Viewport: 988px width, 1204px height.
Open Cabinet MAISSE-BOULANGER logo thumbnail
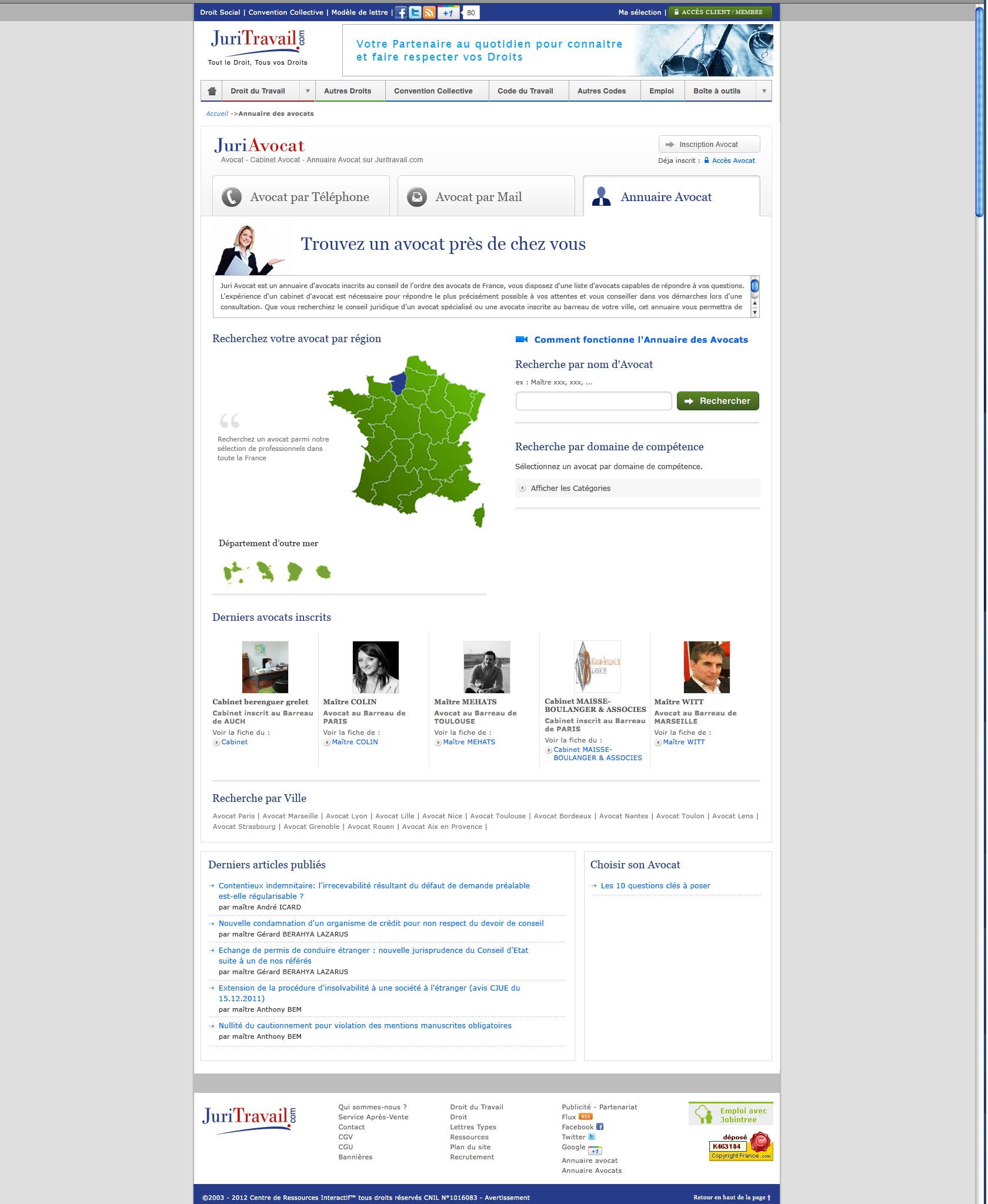(597, 667)
